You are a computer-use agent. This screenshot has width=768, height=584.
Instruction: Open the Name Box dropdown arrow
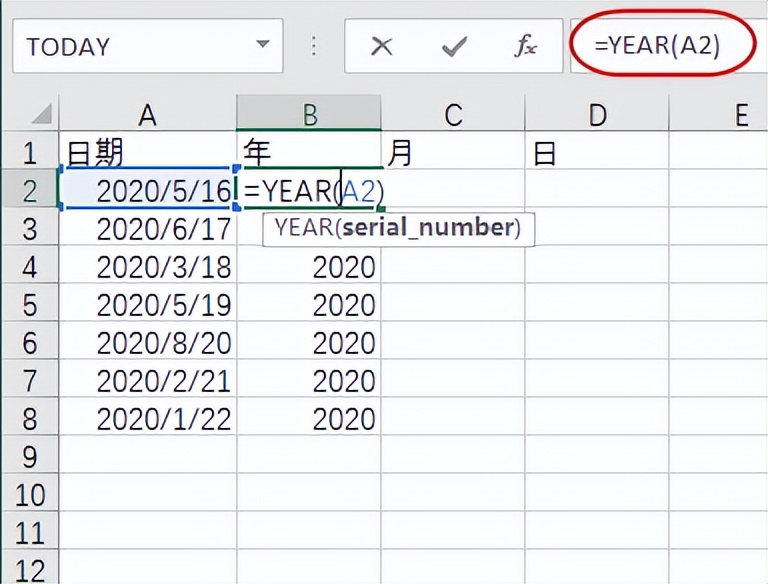click(x=263, y=46)
